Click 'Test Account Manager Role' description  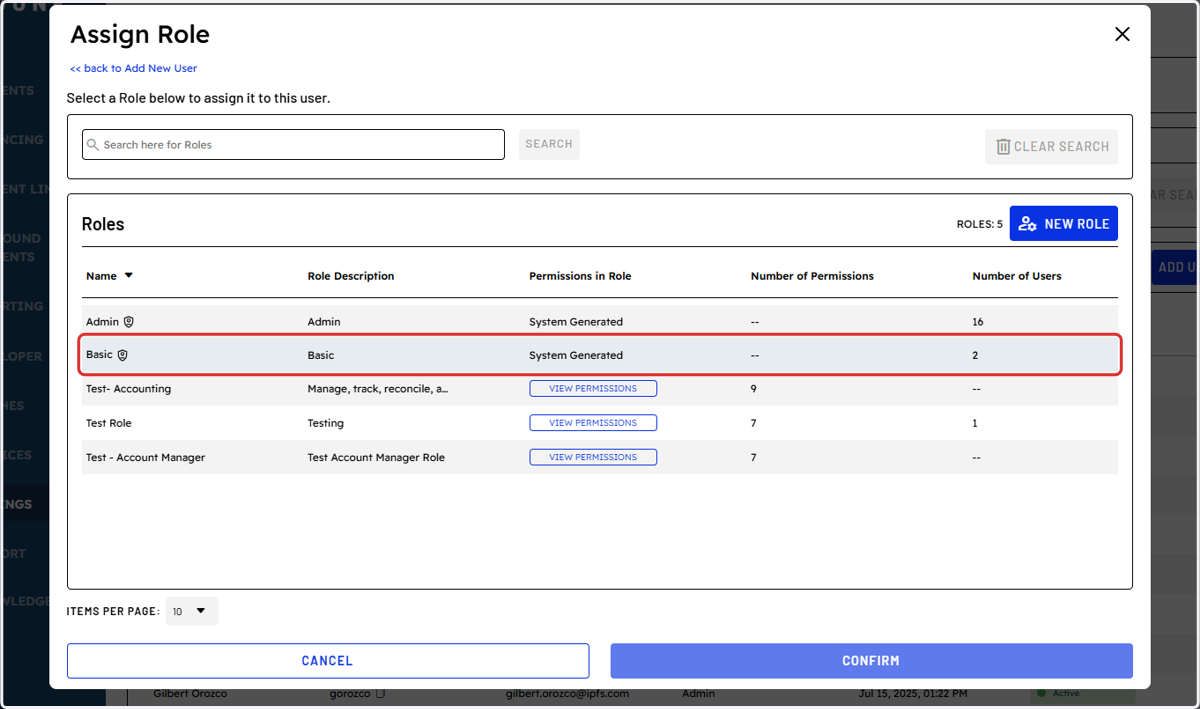tap(376, 457)
